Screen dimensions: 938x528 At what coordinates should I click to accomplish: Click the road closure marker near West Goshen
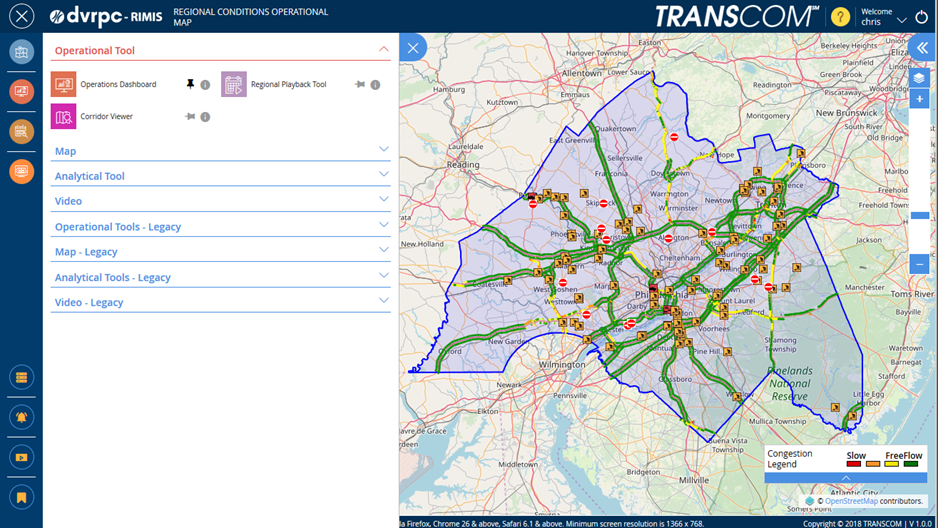[563, 282]
